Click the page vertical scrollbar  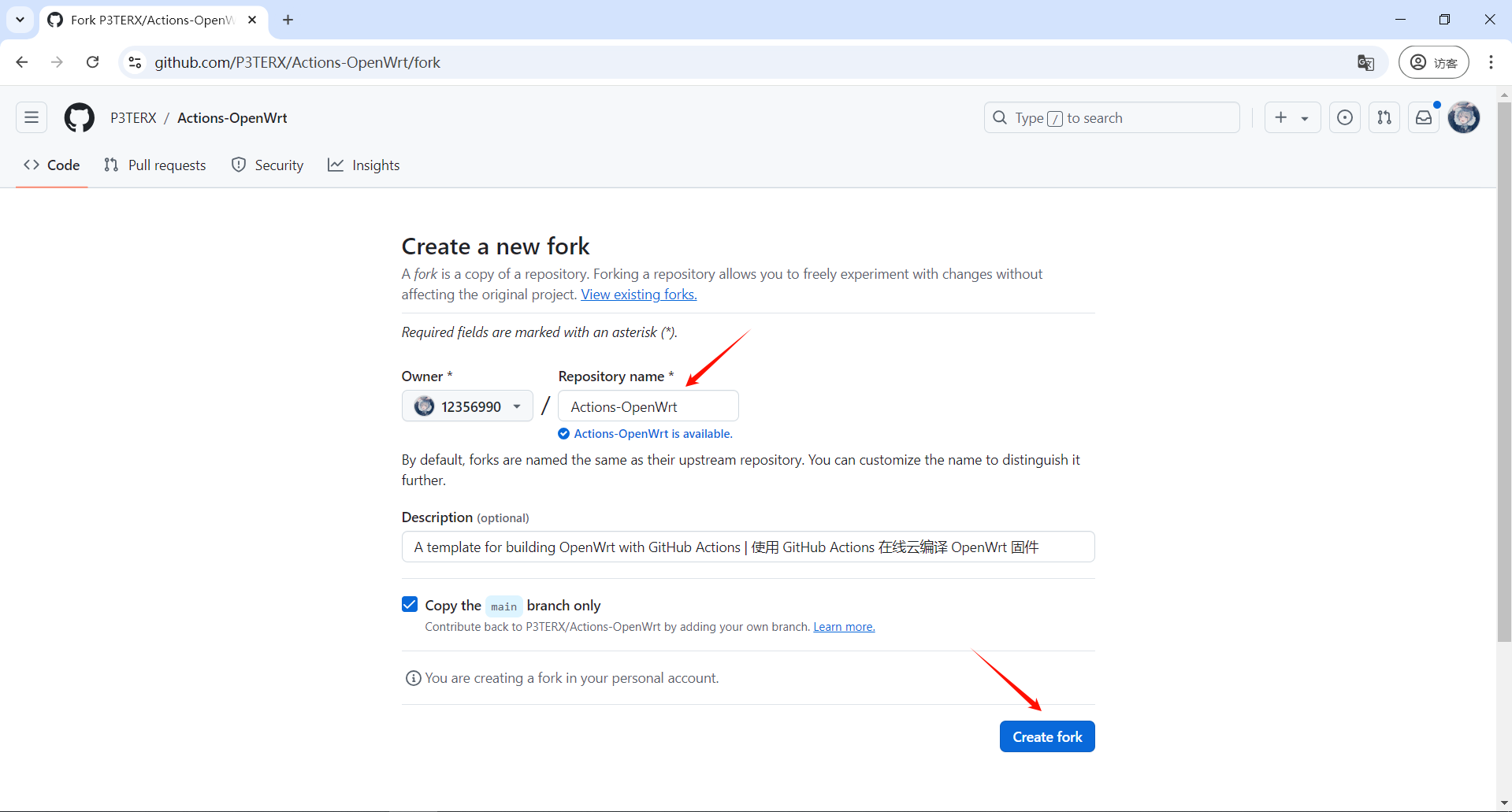coord(1504,370)
